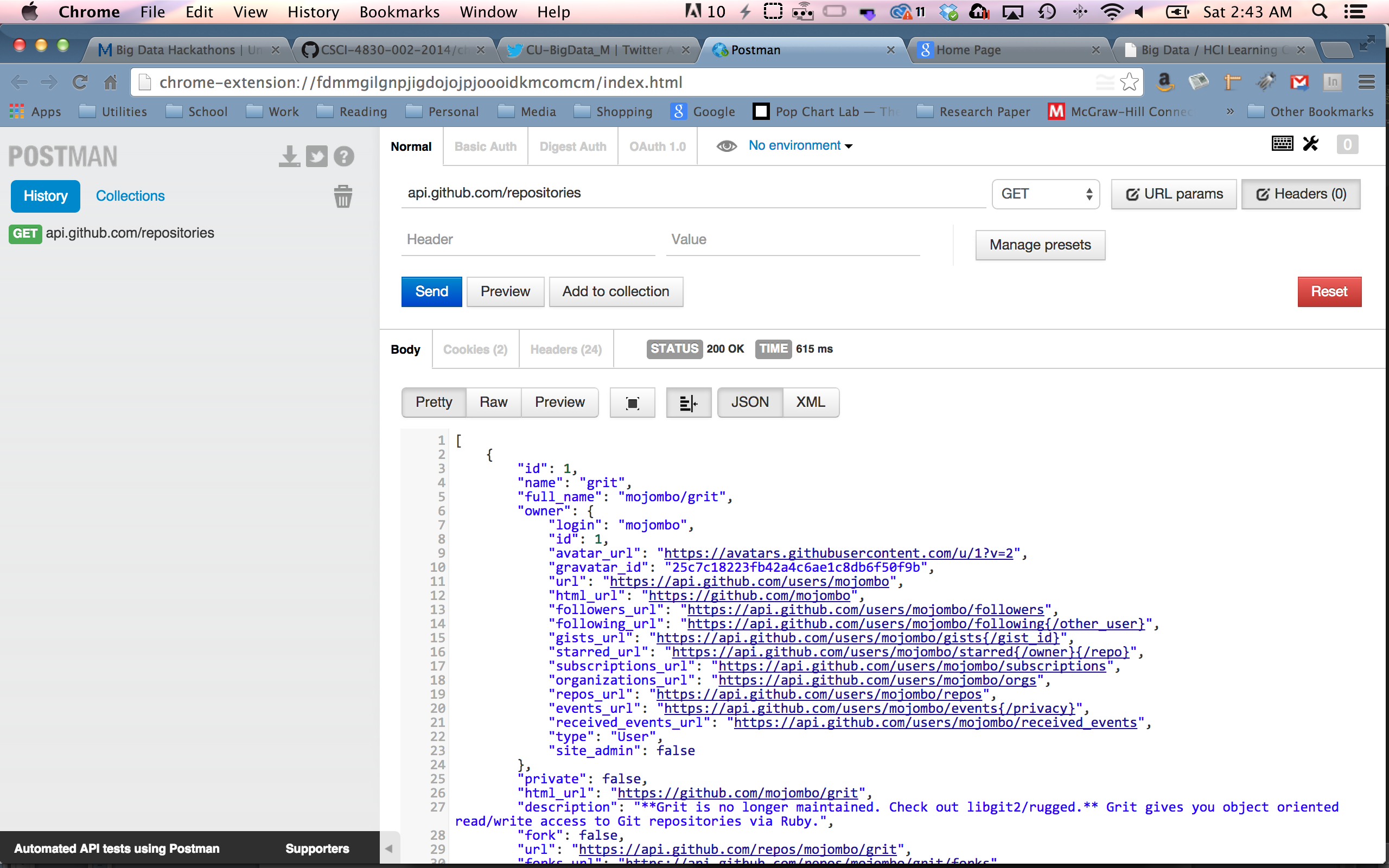Open the response Headers (24) tab

click(x=566, y=349)
